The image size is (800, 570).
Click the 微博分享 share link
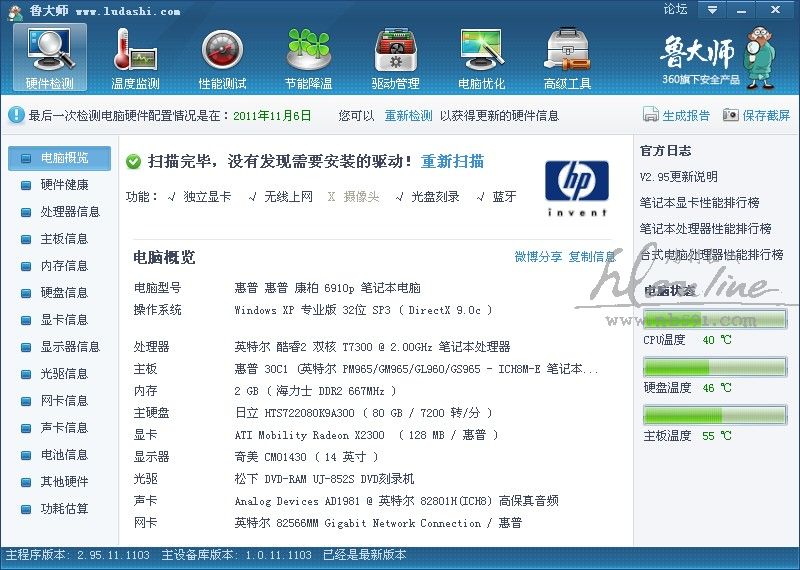pos(538,257)
